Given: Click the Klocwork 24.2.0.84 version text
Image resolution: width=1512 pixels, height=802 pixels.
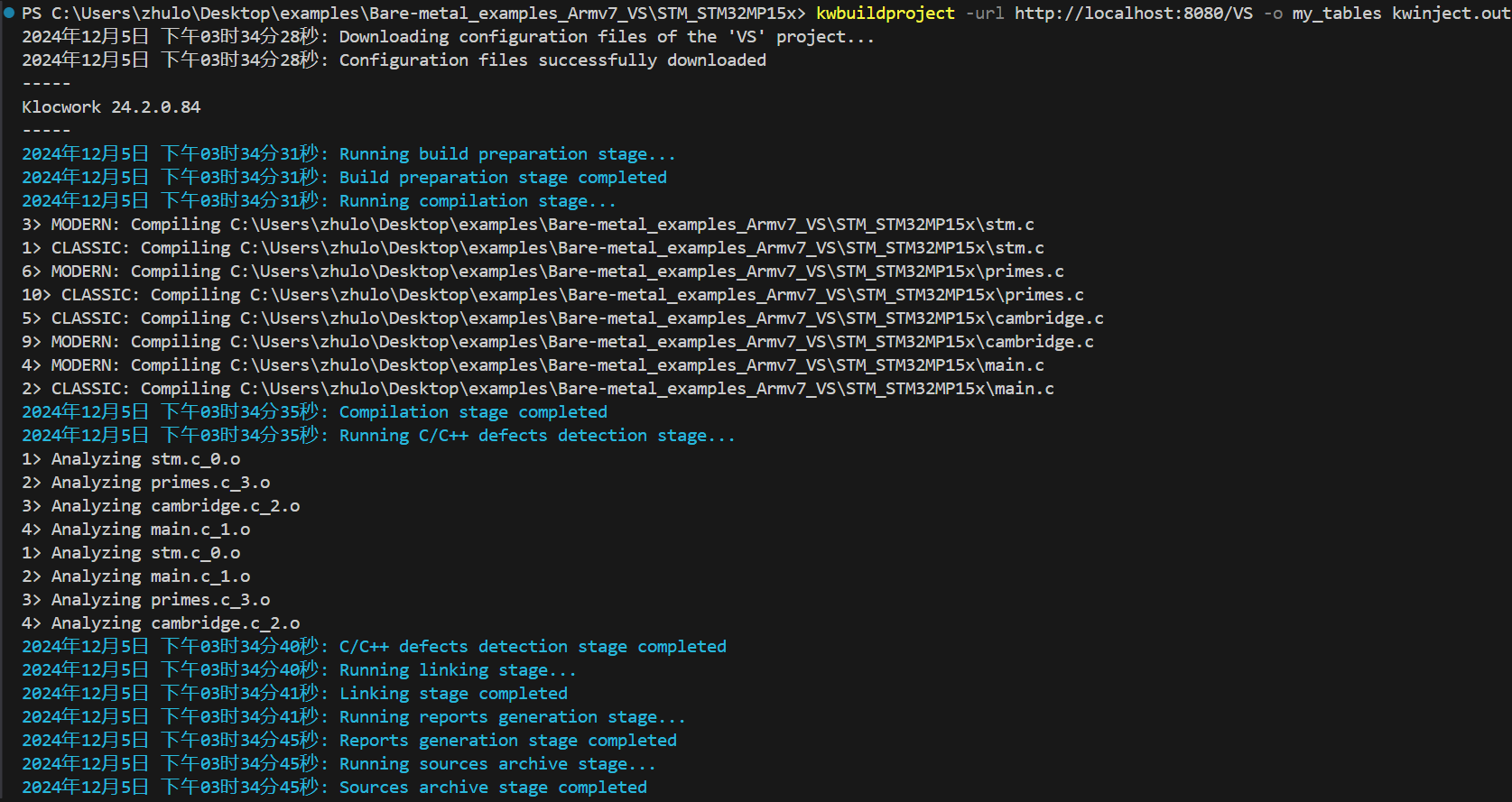Looking at the screenshot, I should click(x=111, y=107).
